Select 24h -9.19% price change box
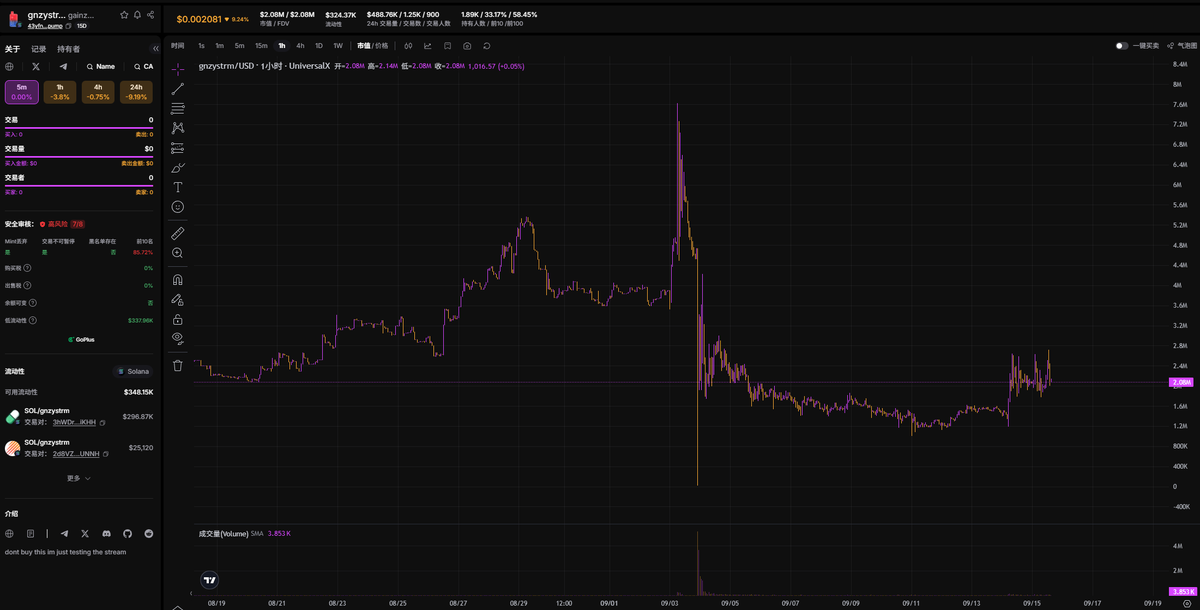Screen dimensions: 1200x610 pyautogui.click(x=136, y=92)
